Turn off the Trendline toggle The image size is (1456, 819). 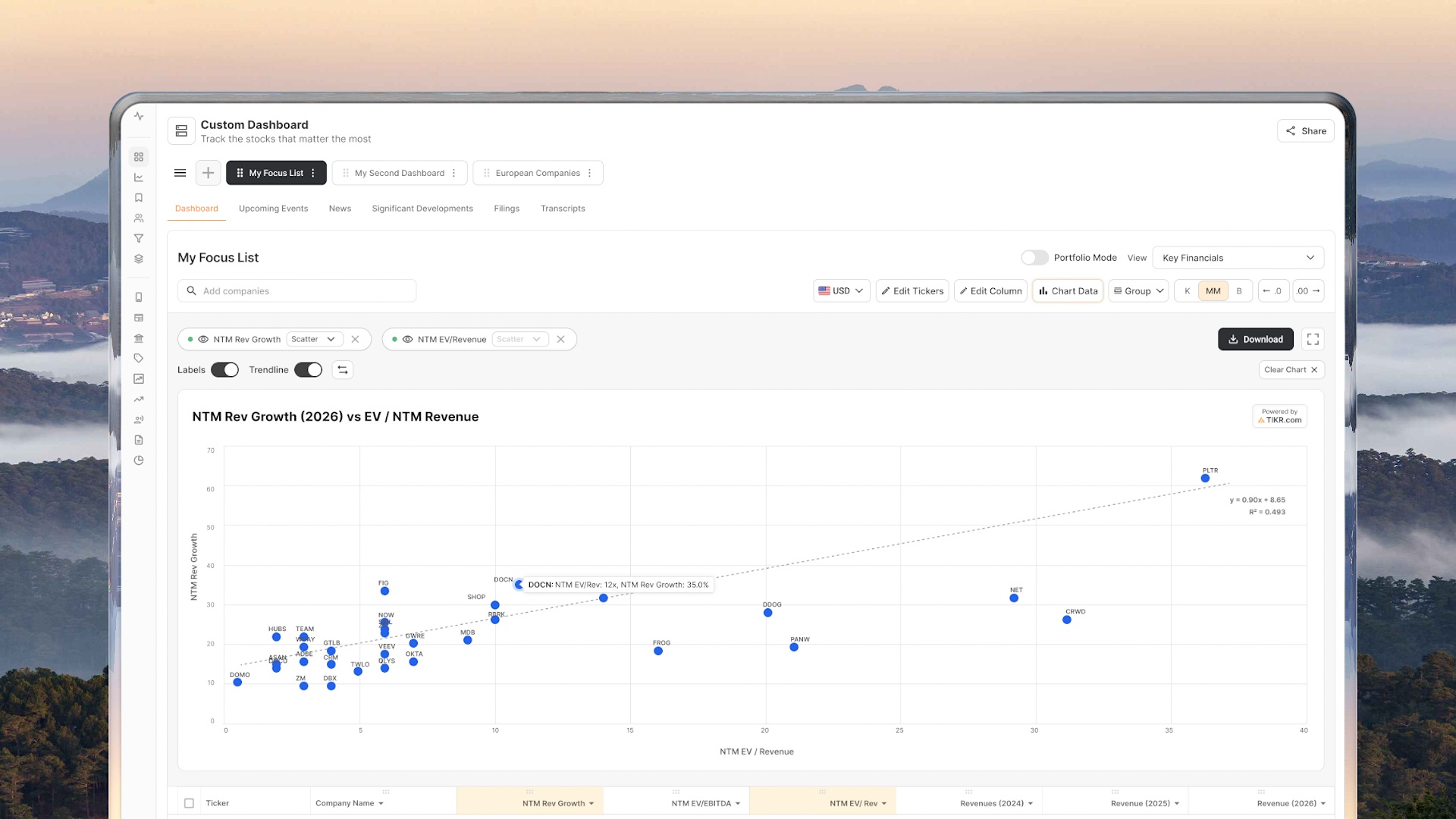tap(308, 370)
